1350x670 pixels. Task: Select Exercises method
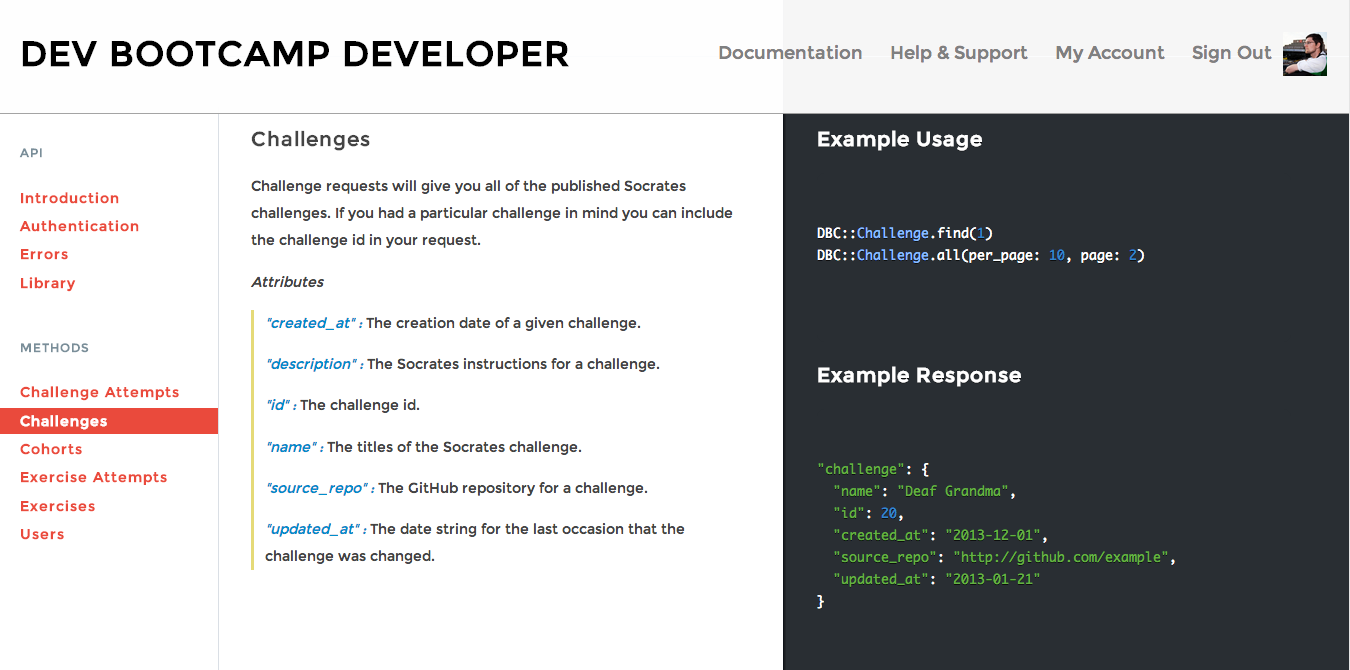click(x=57, y=506)
